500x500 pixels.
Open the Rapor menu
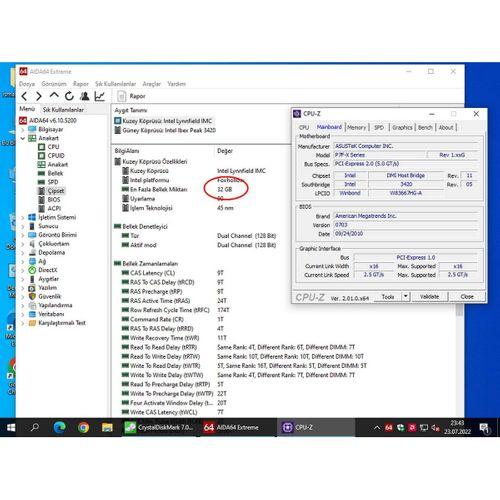point(81,84)
